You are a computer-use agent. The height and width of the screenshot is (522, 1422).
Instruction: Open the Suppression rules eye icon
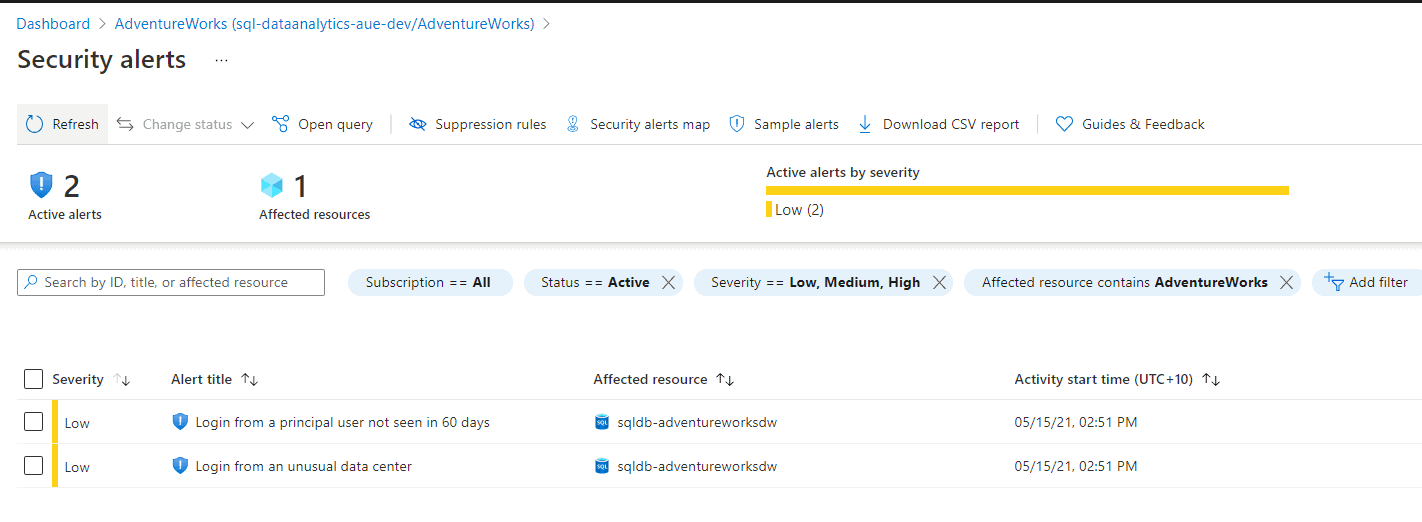tap(418, 124)
